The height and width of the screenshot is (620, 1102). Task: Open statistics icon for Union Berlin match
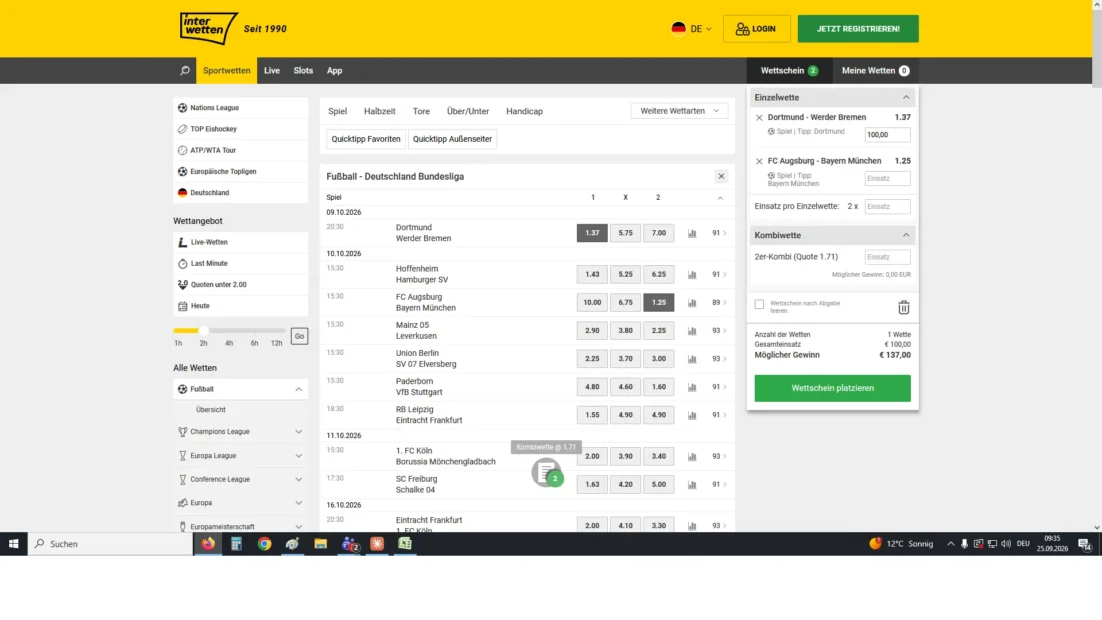click(x=692, y=359)
